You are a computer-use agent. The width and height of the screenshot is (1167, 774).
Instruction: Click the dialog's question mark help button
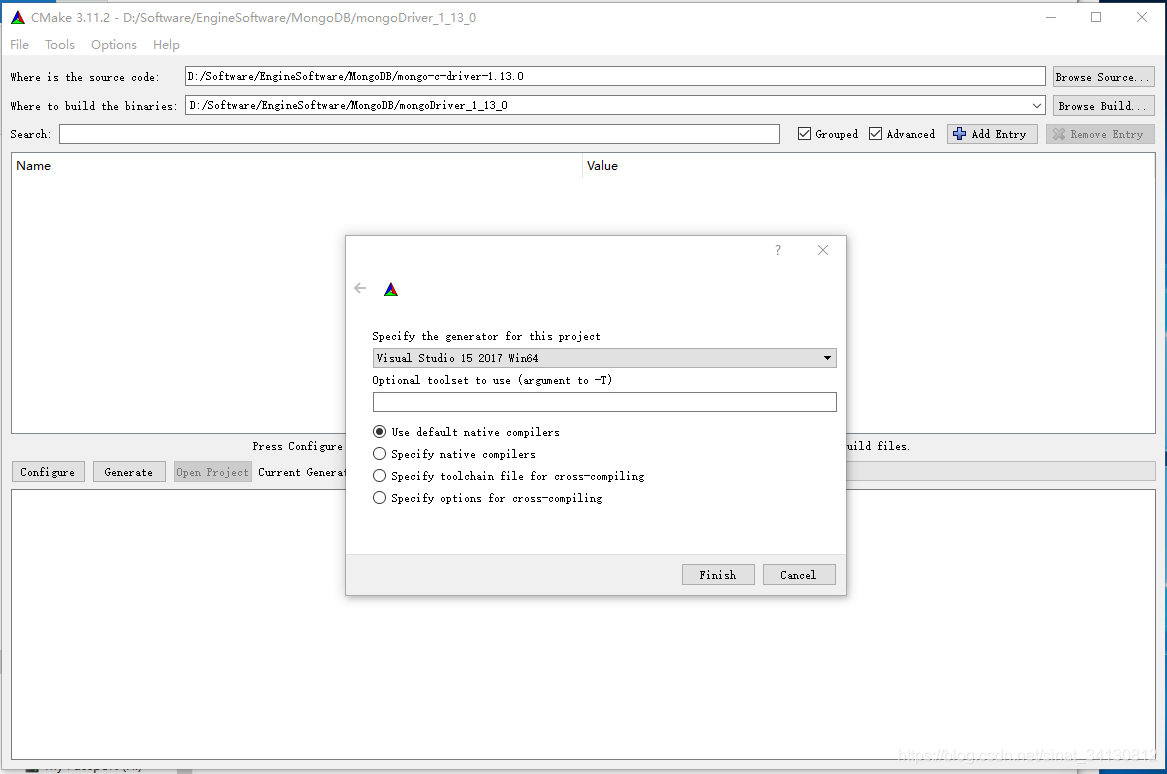tap(778, 250)
